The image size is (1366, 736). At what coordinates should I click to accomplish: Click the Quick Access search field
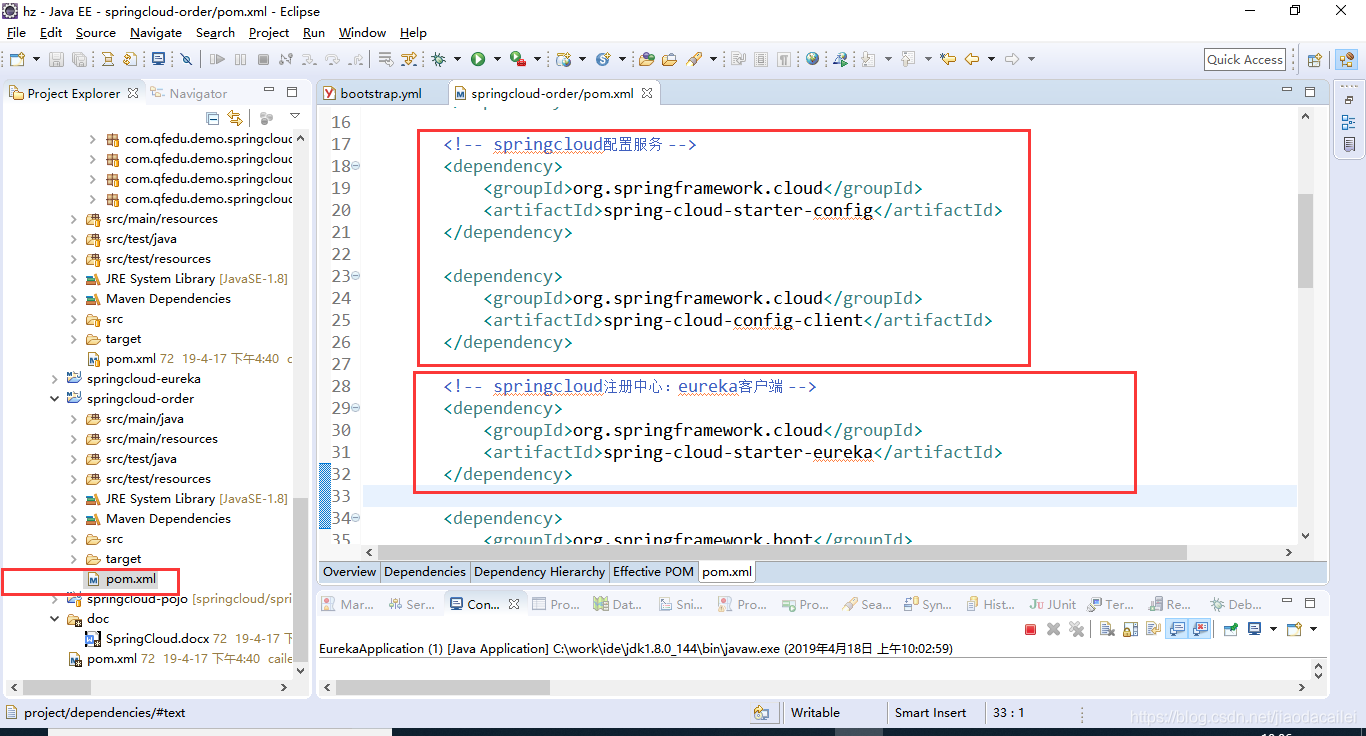coord(1245,59)
